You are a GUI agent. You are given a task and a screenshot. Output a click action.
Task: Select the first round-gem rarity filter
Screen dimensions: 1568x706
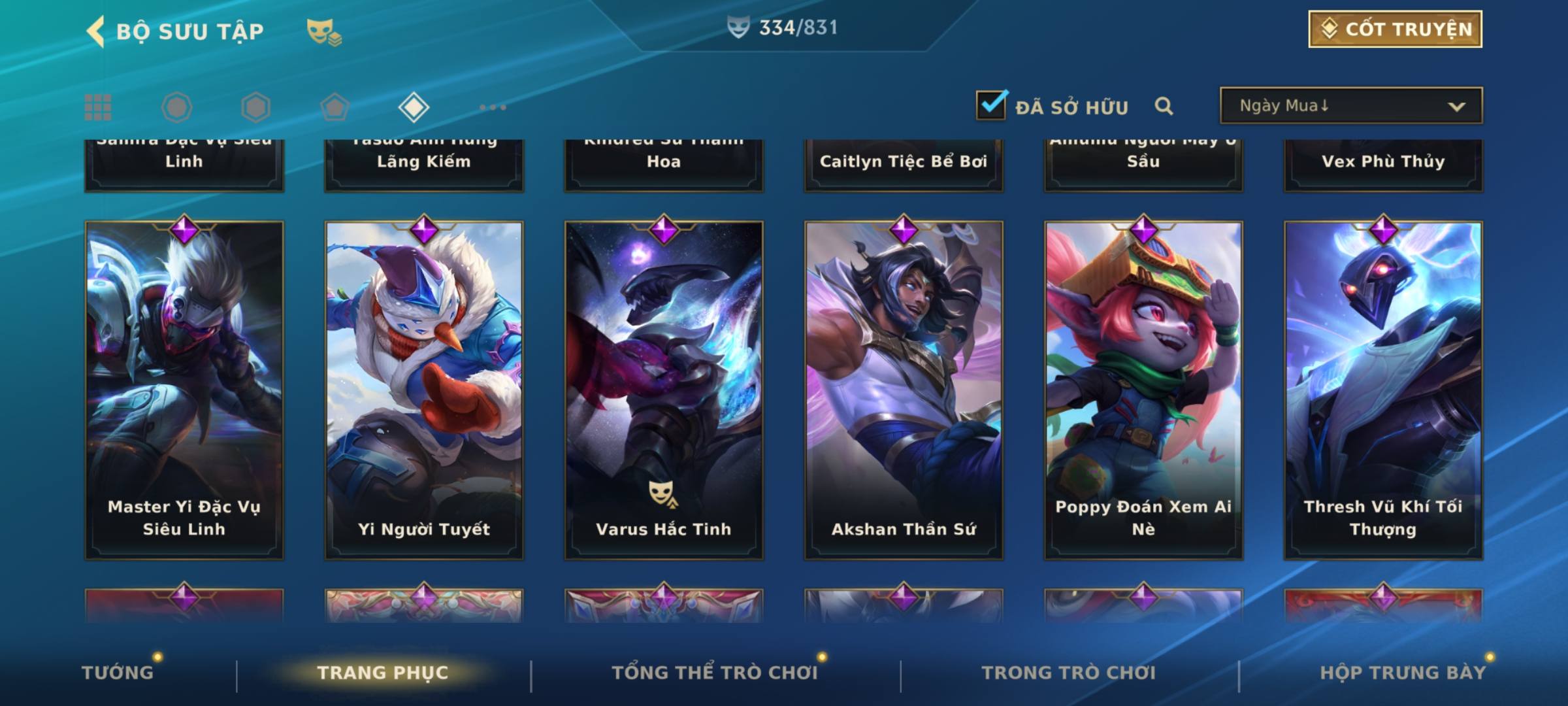click(x=176, y=107)
